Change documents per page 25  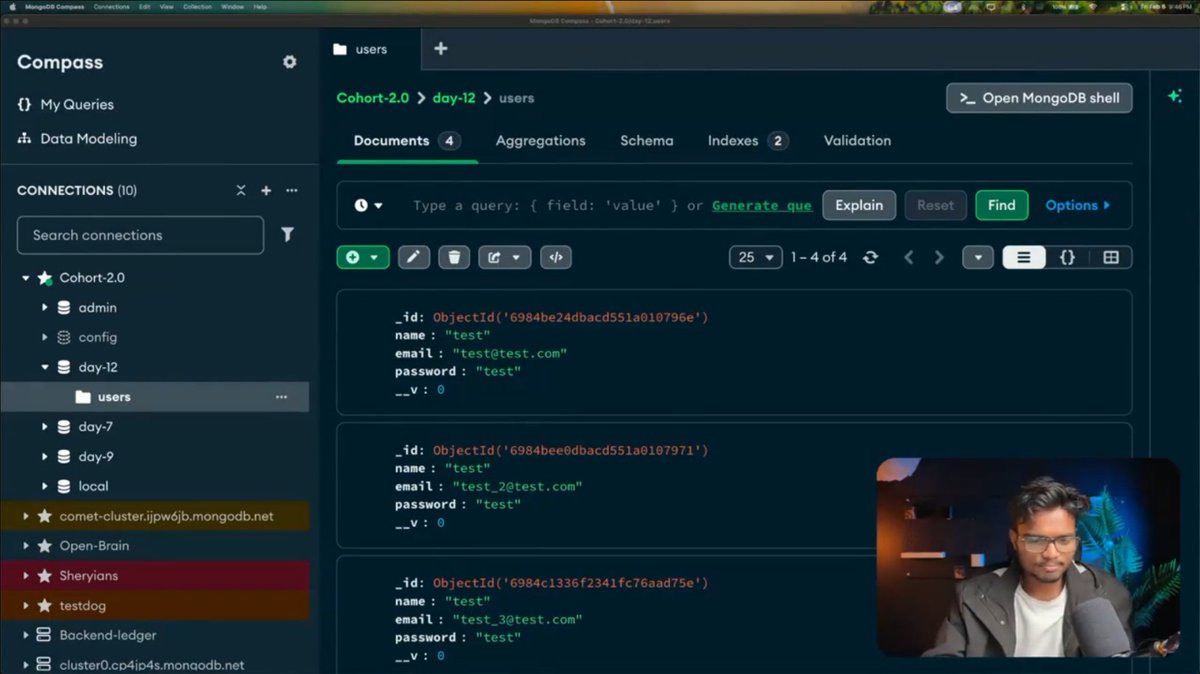pyautogui.click(x=756, y=257)
